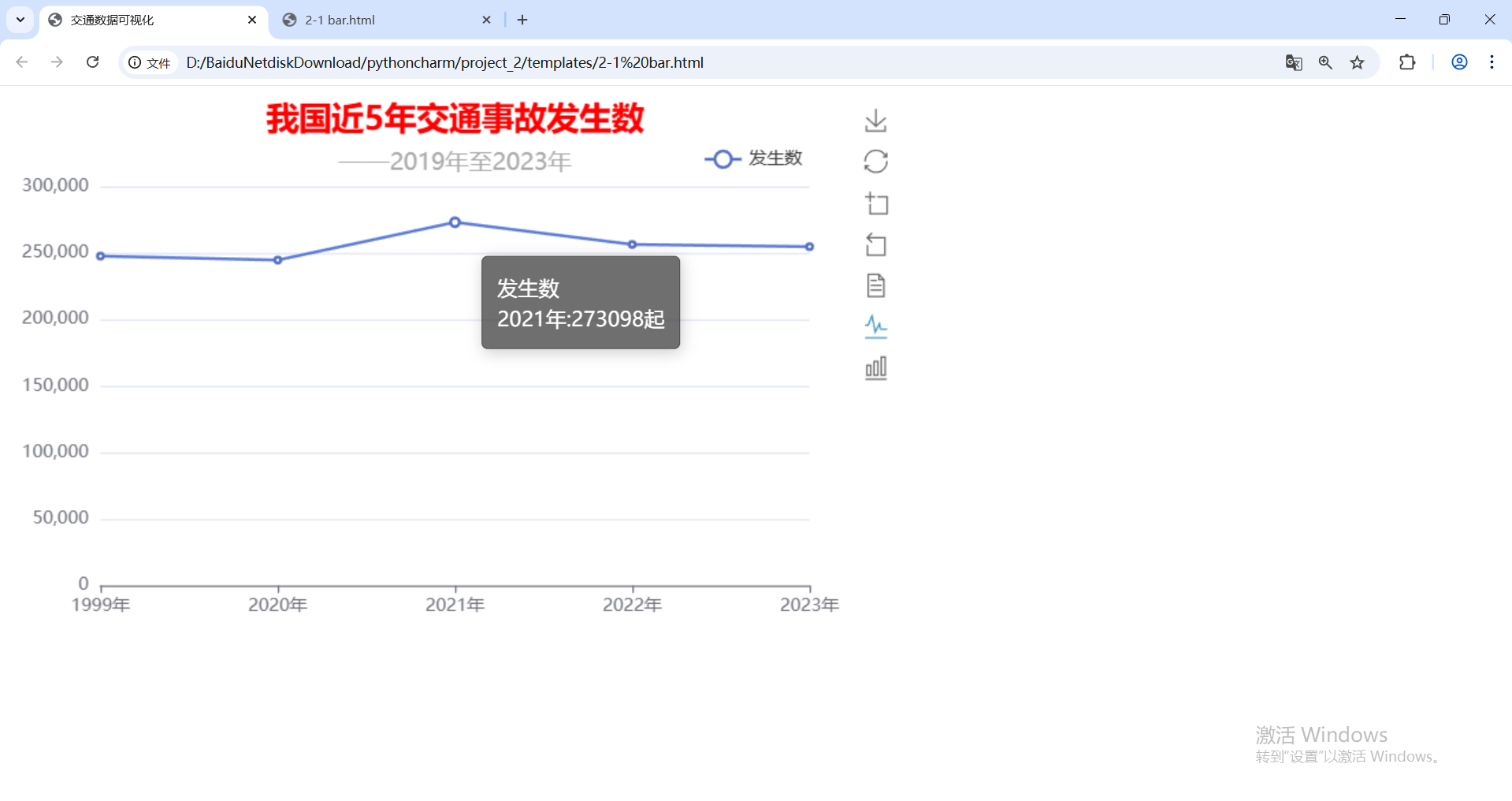Switch to the 2-1 bar.html tab
This screenshot has height=801, width=1512.
(x=386, y=20)
